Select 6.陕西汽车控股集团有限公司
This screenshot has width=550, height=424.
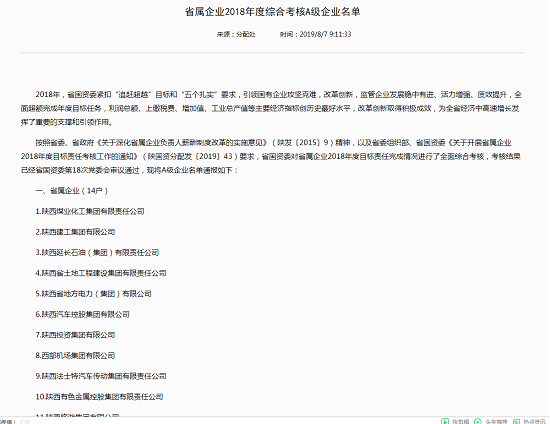point(82,314)
